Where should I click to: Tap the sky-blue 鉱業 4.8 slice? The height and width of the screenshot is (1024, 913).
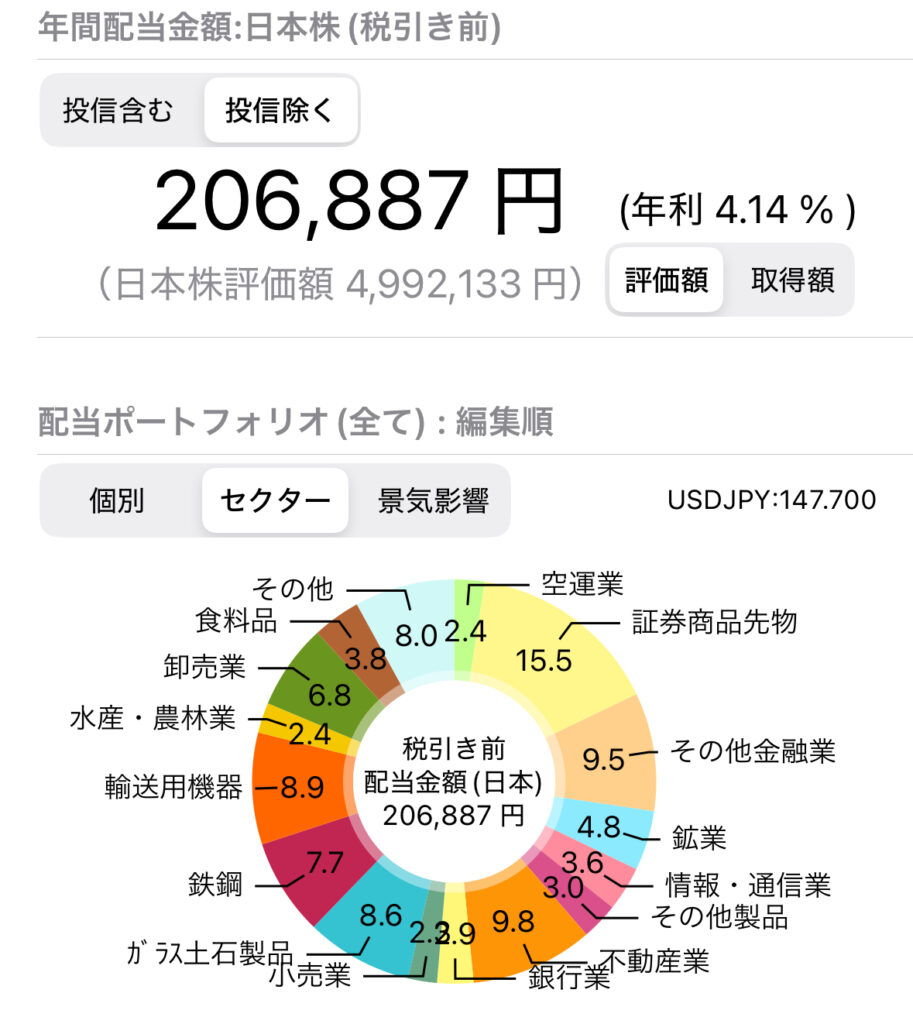click(604, 826)
